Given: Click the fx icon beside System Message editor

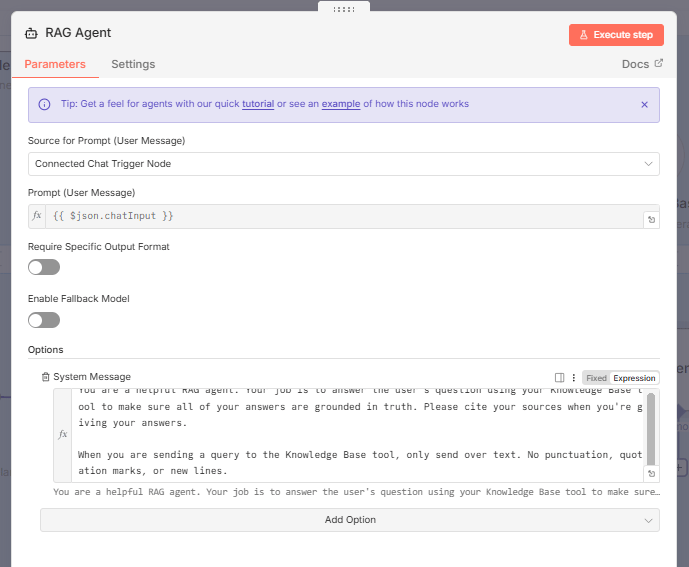Looking at the screenshot, I should coord(63,435).
